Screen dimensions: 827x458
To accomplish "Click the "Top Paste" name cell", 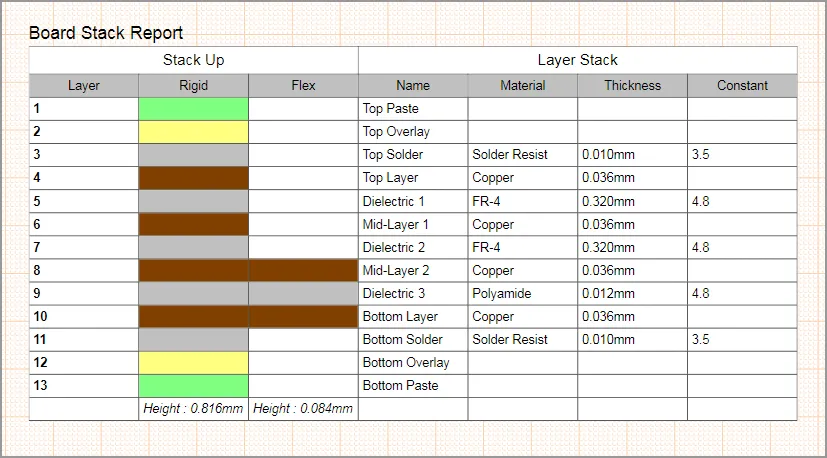I will coord(413,109).
